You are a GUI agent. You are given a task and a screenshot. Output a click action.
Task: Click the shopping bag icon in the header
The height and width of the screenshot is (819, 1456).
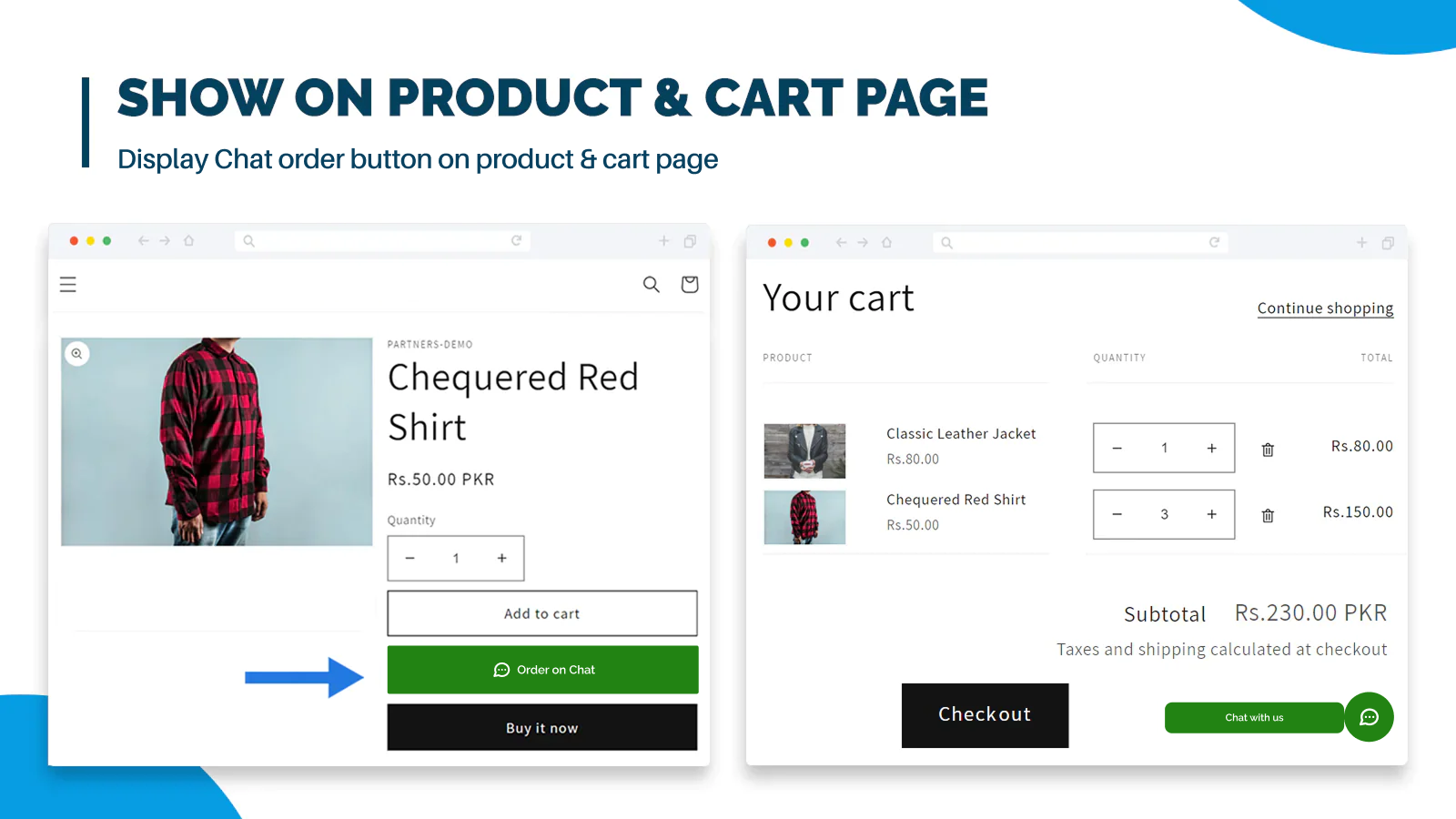tap(689, 284)
